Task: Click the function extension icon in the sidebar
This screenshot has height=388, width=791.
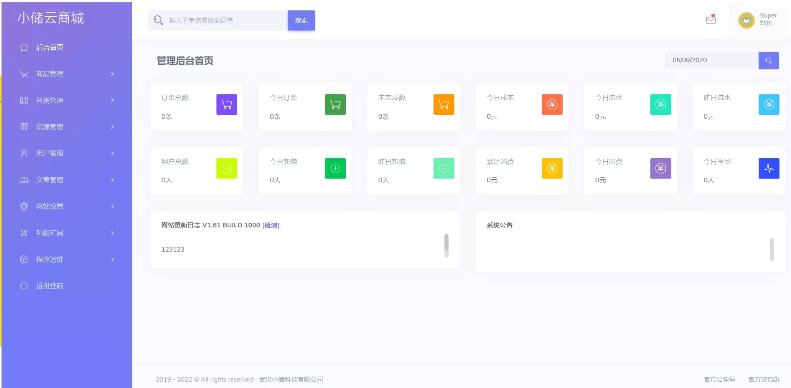Action: pos(23,233)
